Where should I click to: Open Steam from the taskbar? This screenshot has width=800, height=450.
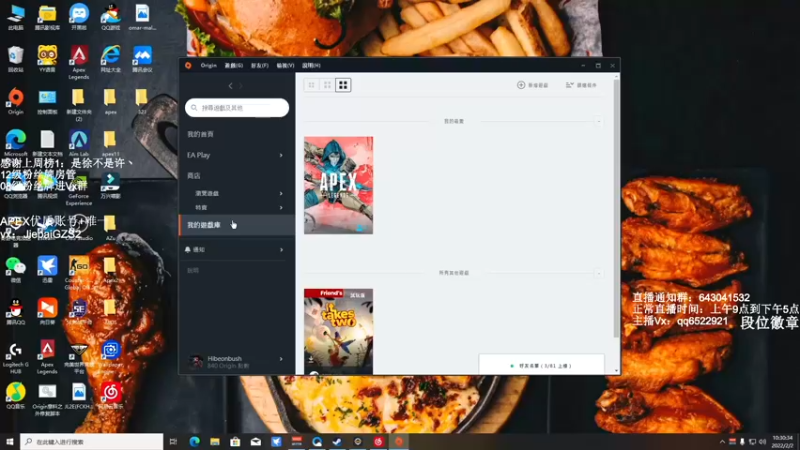(x=337, y=441)
